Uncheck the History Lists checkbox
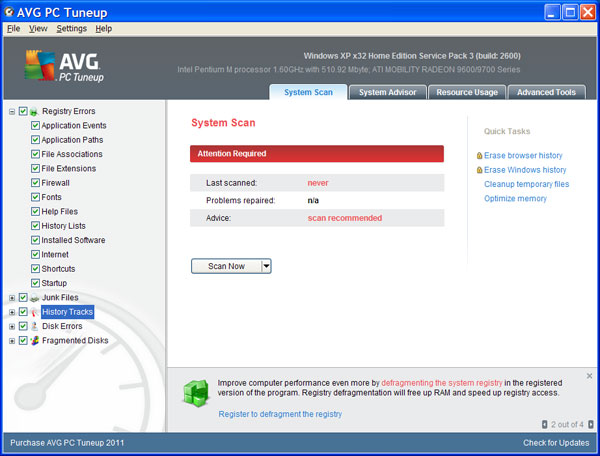The height and width of the screenshot is (456, 600). (35, 226)
